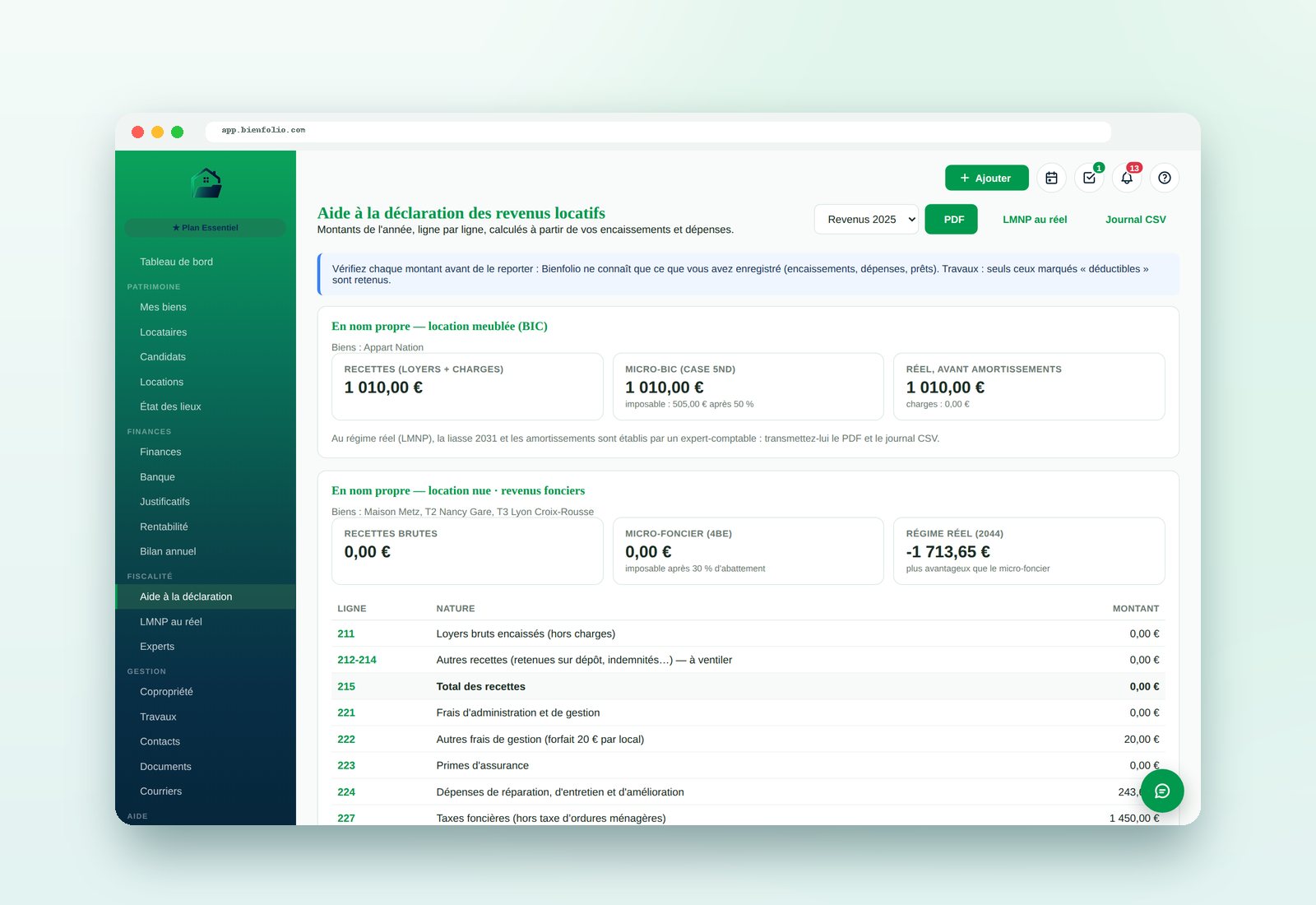Click line number 212-214
Image resolution: width=1316 pixels, height=905 pixels.
point(357,660)
